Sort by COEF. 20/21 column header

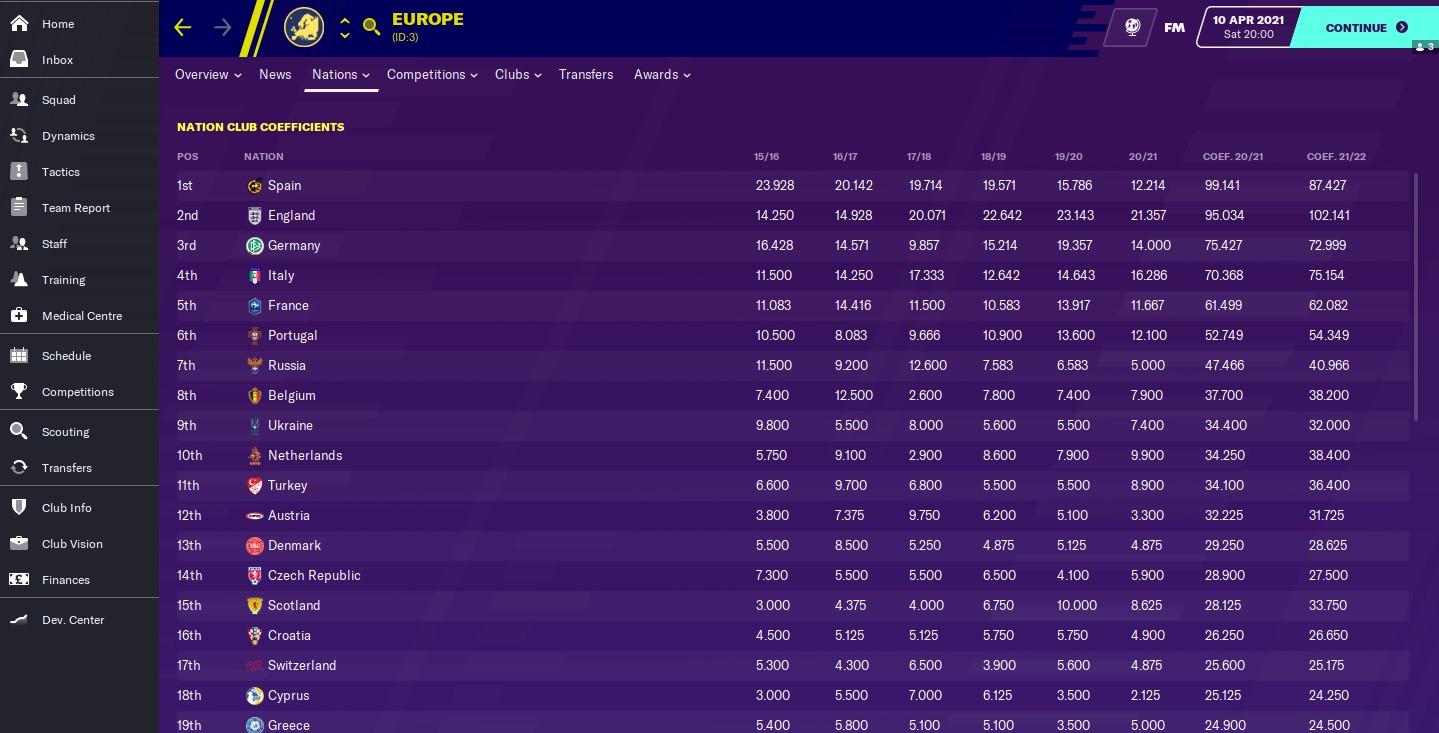coord(1233,156)
